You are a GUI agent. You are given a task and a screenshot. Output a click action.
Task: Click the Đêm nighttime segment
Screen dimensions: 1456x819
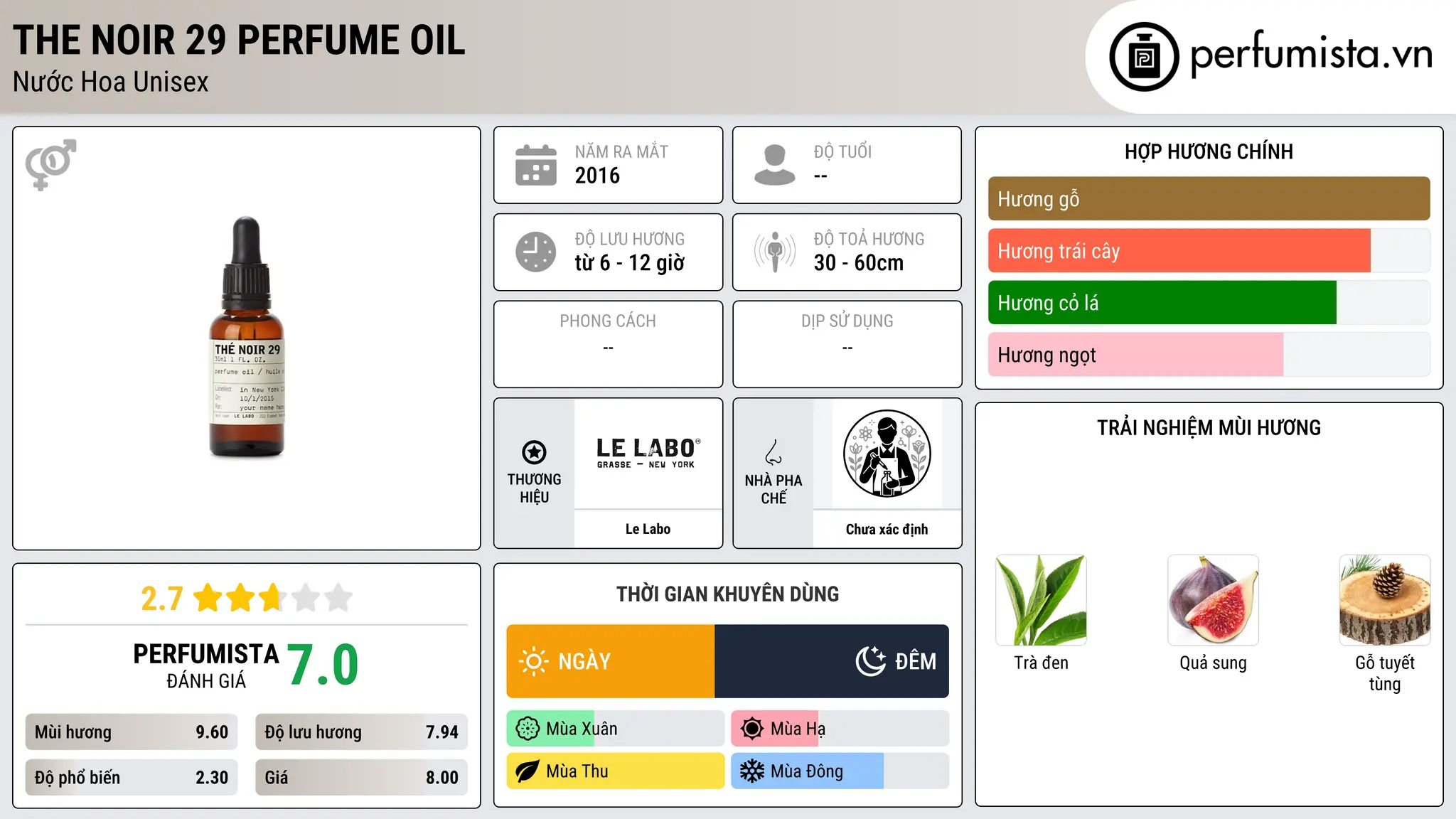click(x=832, y=661)
